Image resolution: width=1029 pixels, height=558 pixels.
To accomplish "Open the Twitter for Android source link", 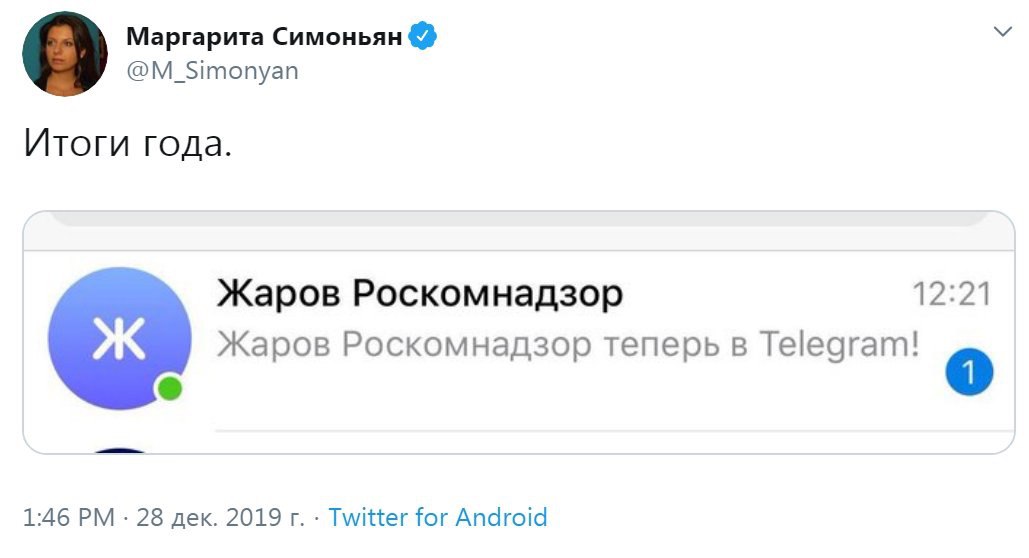I will point(438,517).
